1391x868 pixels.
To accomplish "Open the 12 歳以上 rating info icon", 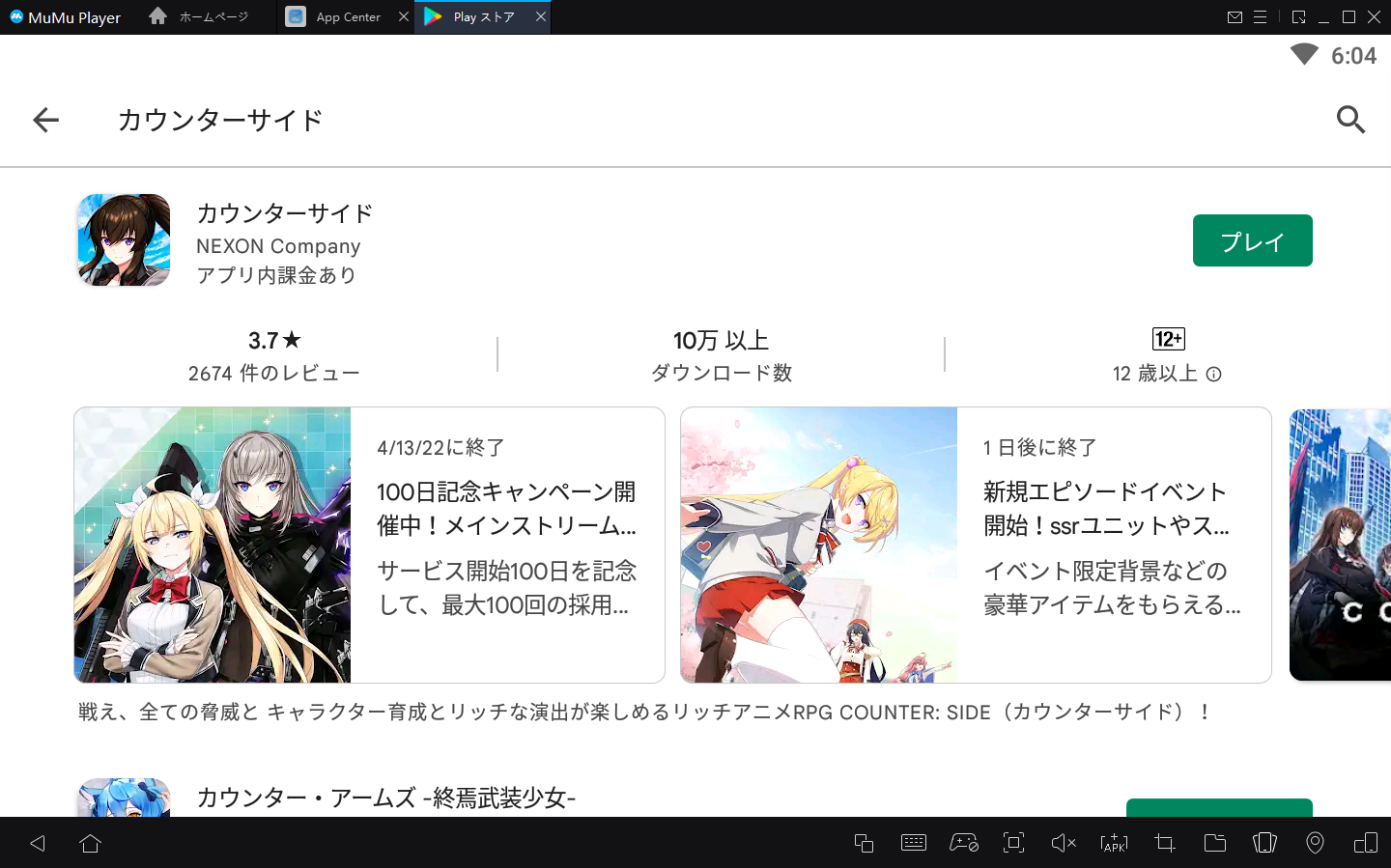I will tap(1214, 375).
